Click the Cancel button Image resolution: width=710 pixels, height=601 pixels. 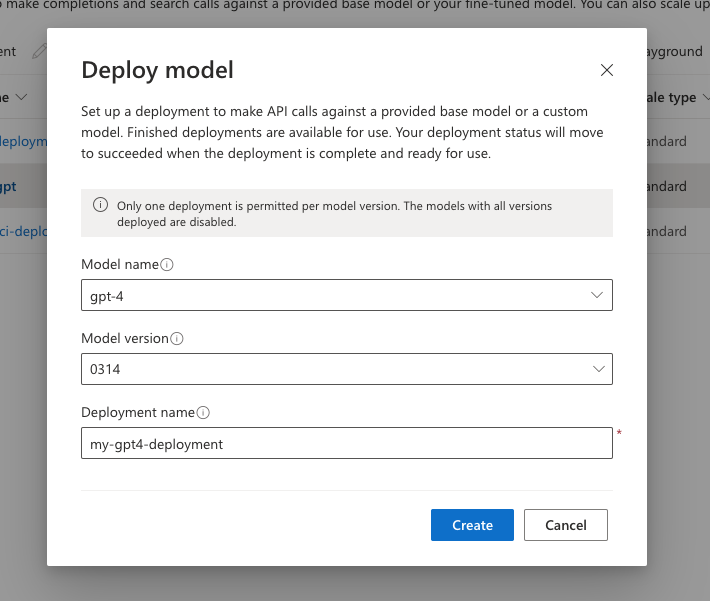[566, 525]
